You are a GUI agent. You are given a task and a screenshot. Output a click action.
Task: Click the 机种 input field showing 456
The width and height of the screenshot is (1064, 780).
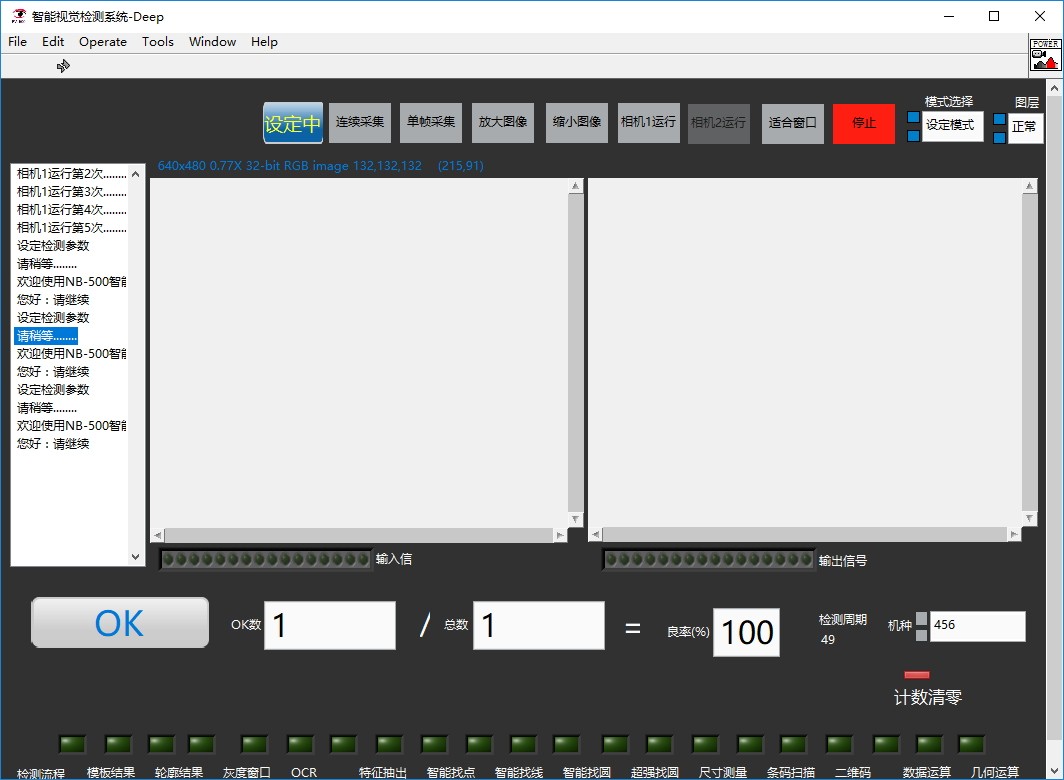pos(978,626)
